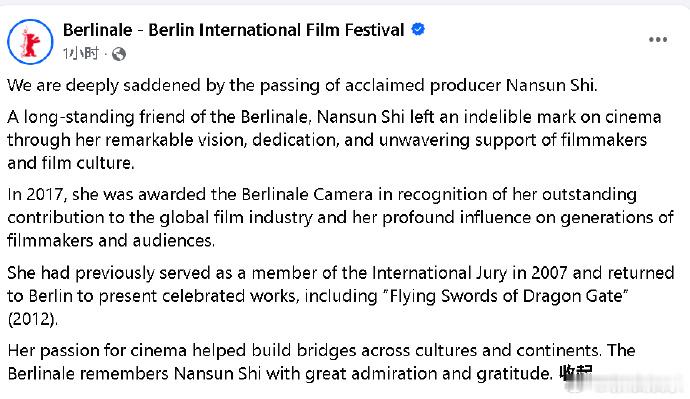690x399 pixels.
Task: Click the '(2012)' year text
Action: pyautogui.click(x=33, y=319)
